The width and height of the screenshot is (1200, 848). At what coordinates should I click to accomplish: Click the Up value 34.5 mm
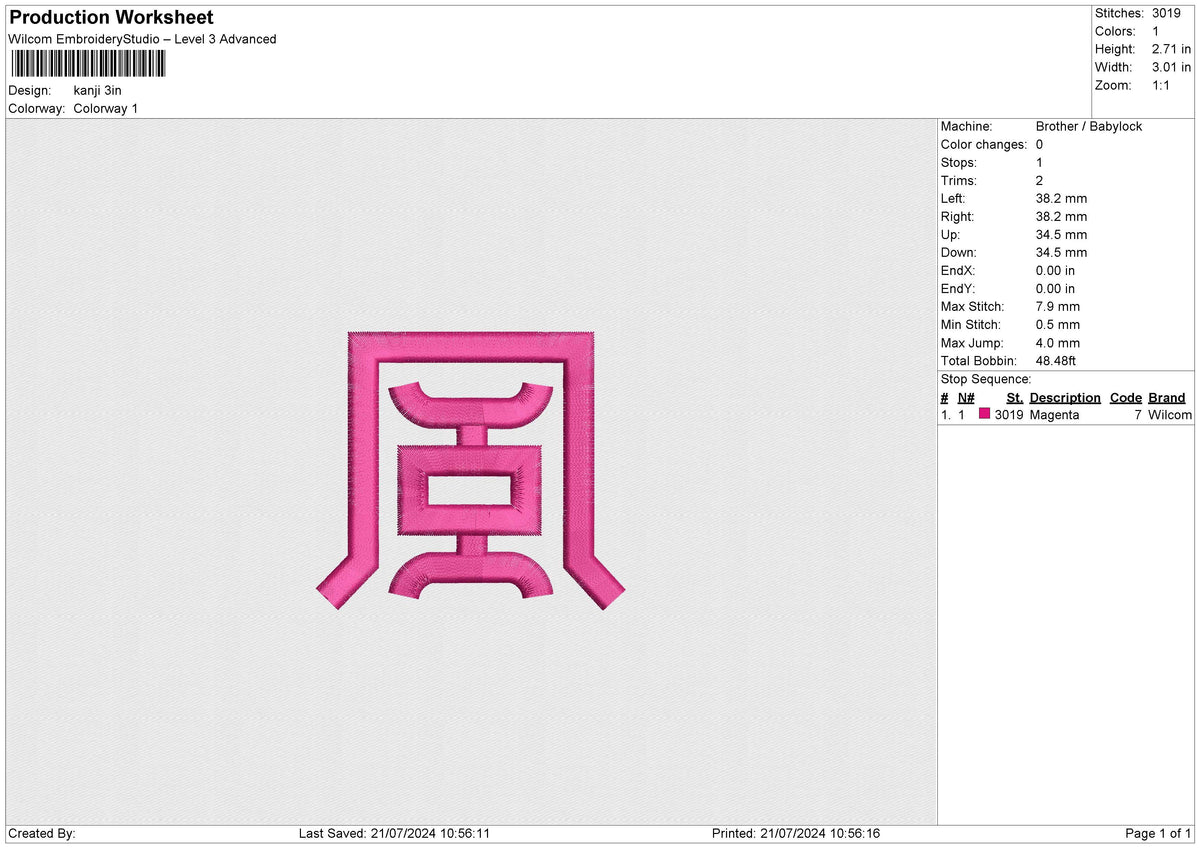coord(1061,235)
